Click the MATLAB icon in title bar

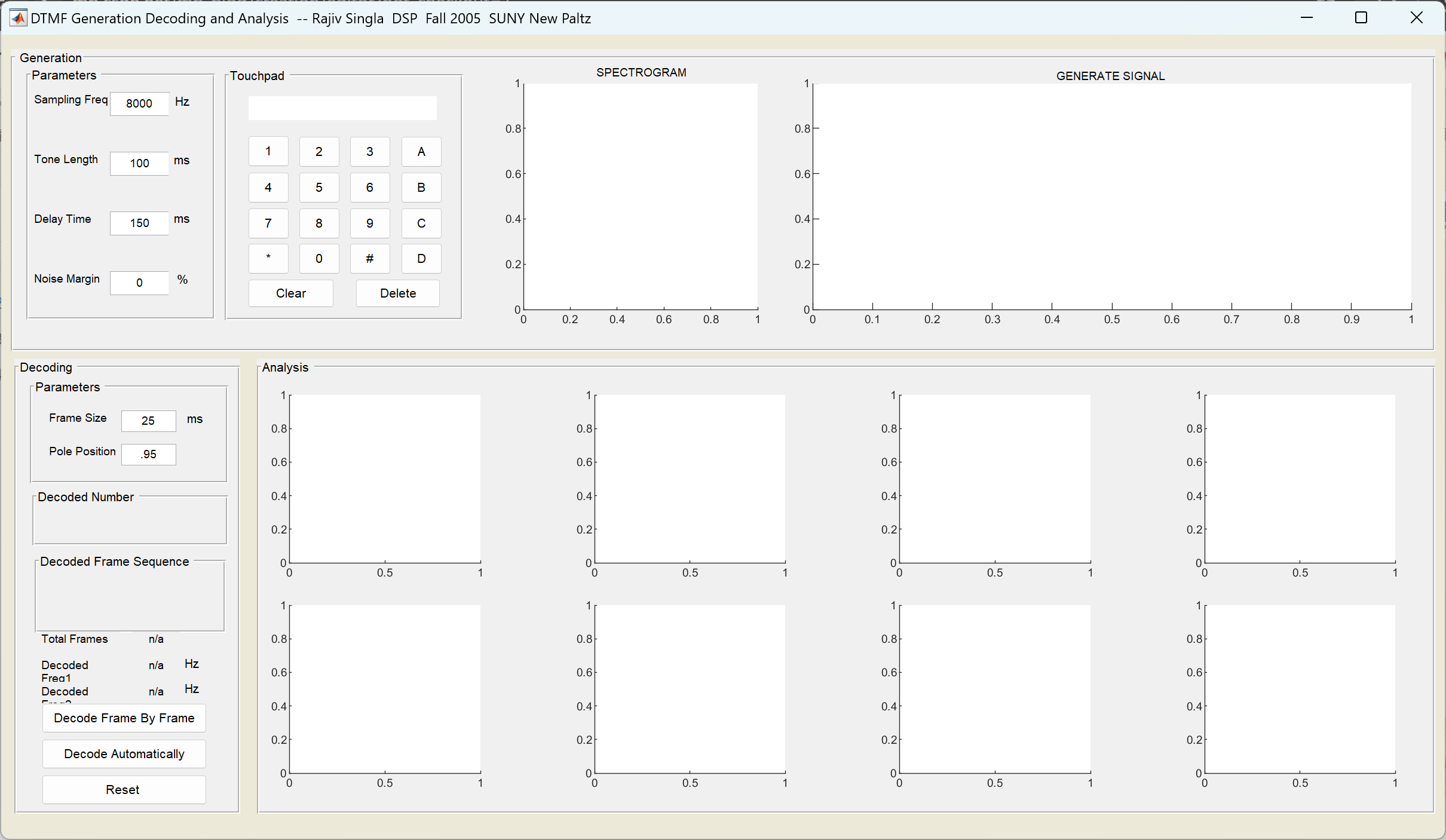pos(18,18)
